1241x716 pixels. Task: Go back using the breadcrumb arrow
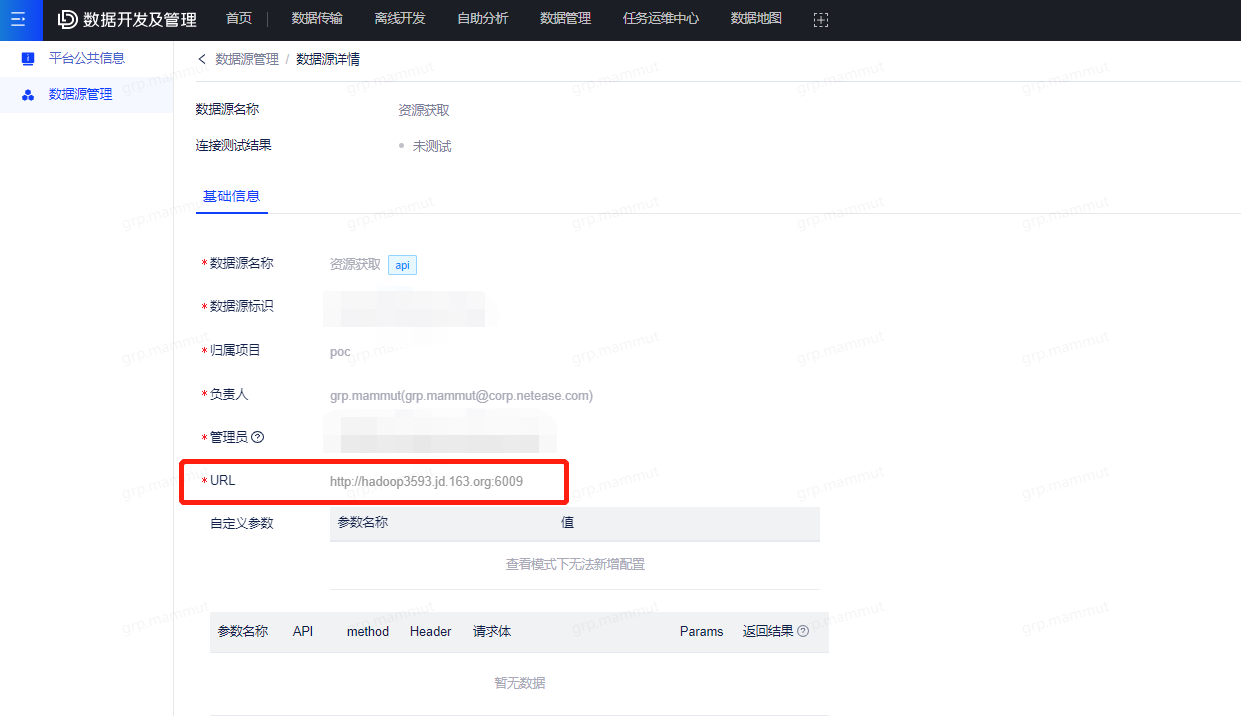202,59
